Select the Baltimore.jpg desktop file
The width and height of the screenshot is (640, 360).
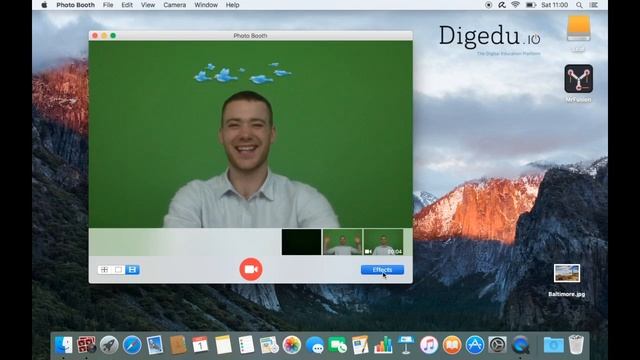(x=567, y=273)
